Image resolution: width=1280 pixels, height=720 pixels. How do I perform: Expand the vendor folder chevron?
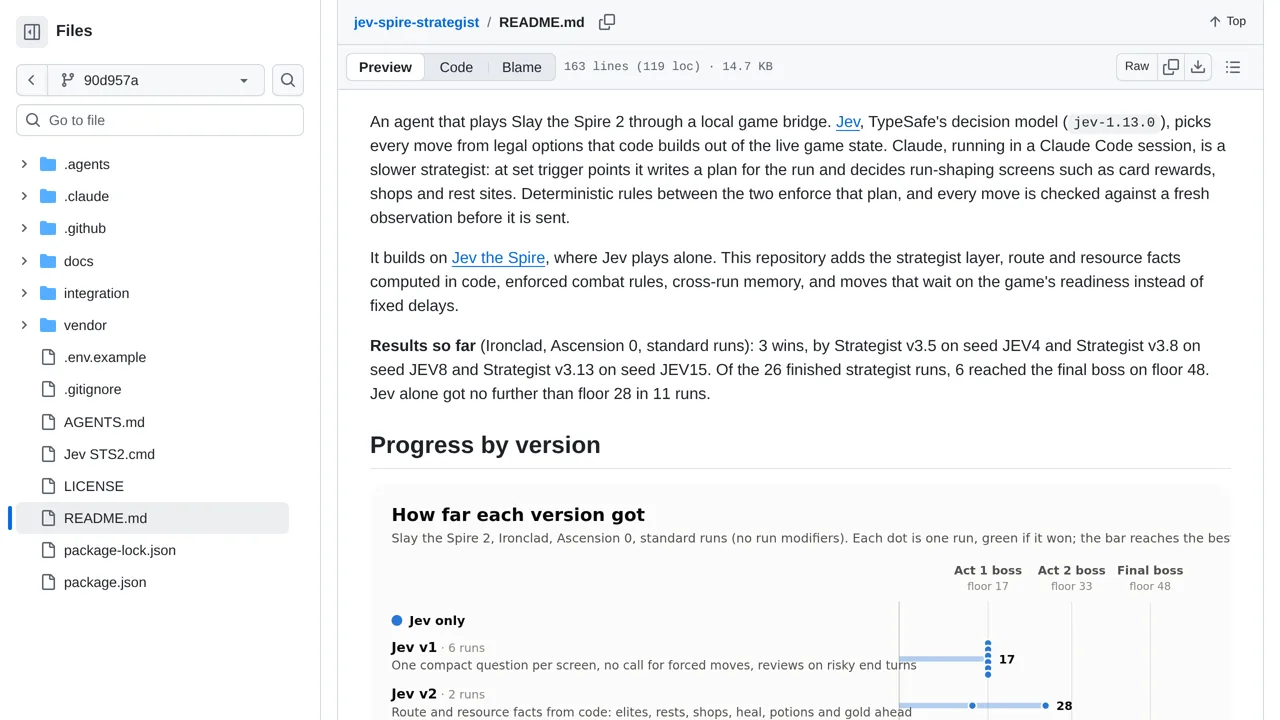pos(24,325)
